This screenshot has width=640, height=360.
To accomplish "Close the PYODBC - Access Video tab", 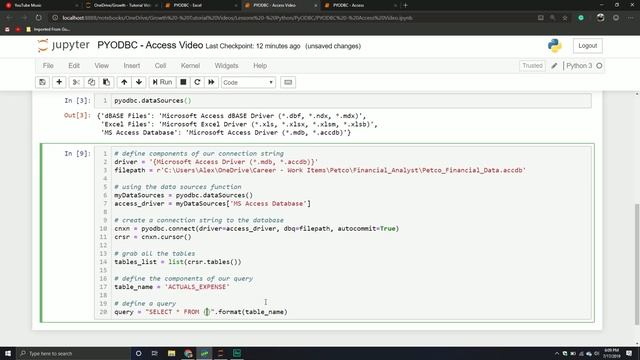I will [x=316, y=5].
